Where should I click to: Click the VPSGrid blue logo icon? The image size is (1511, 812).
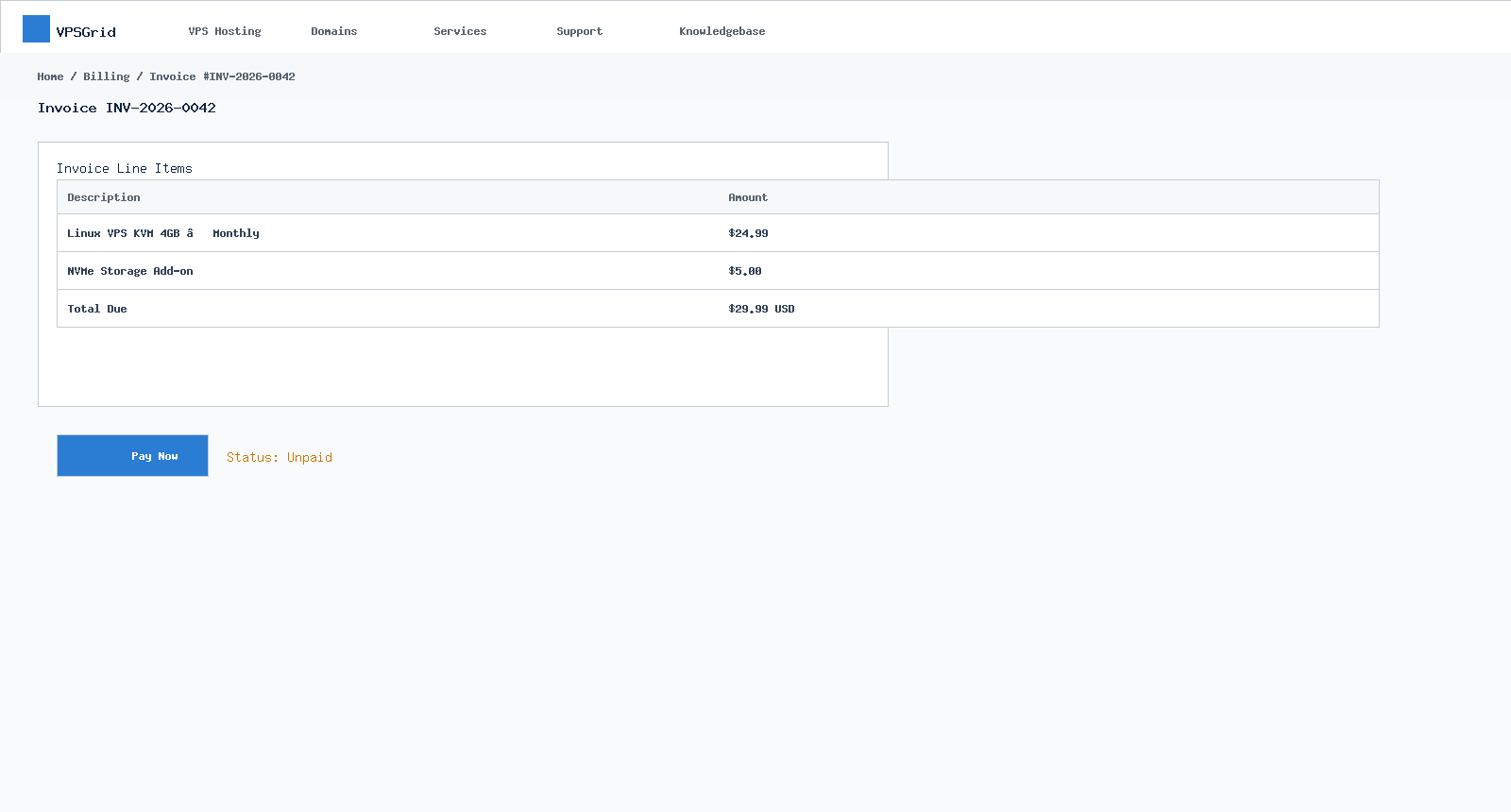tap(36, 29)
